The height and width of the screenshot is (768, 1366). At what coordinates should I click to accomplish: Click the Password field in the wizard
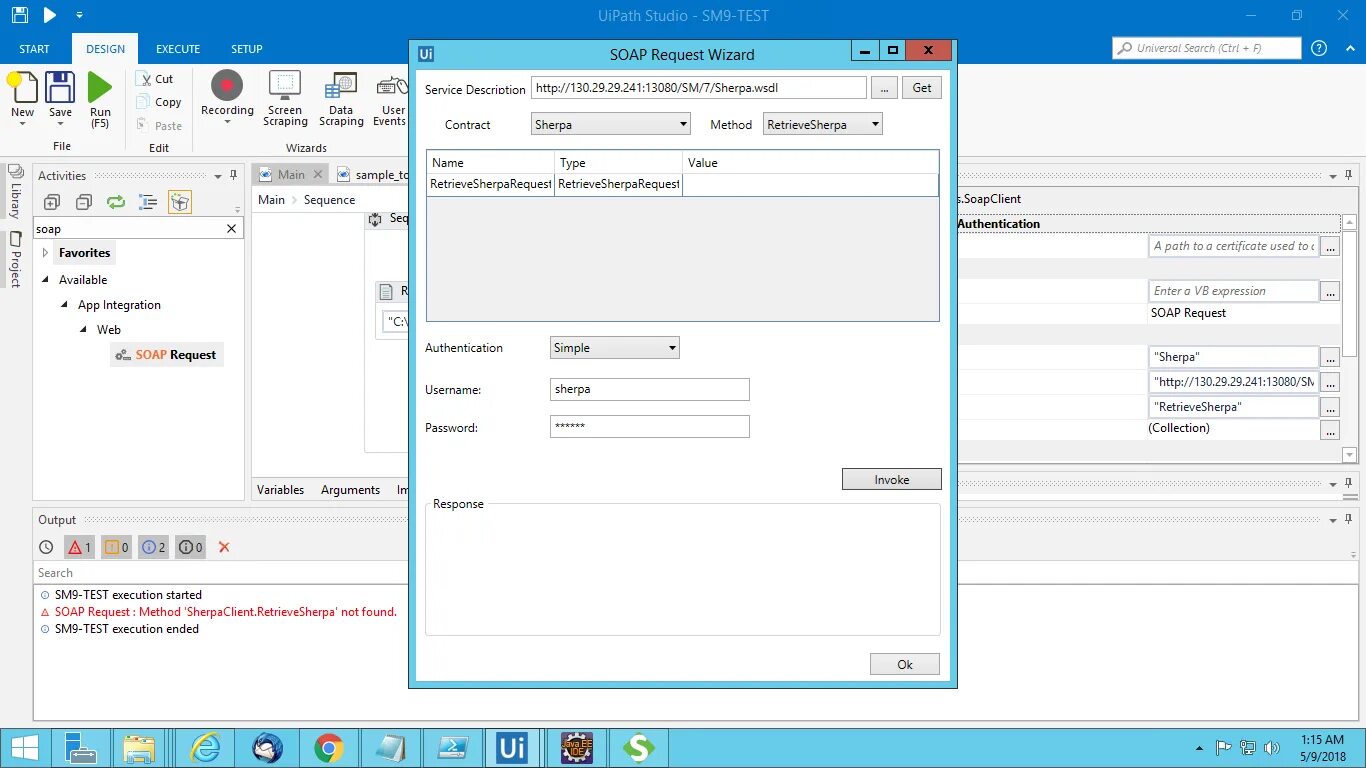click(650, 427)
